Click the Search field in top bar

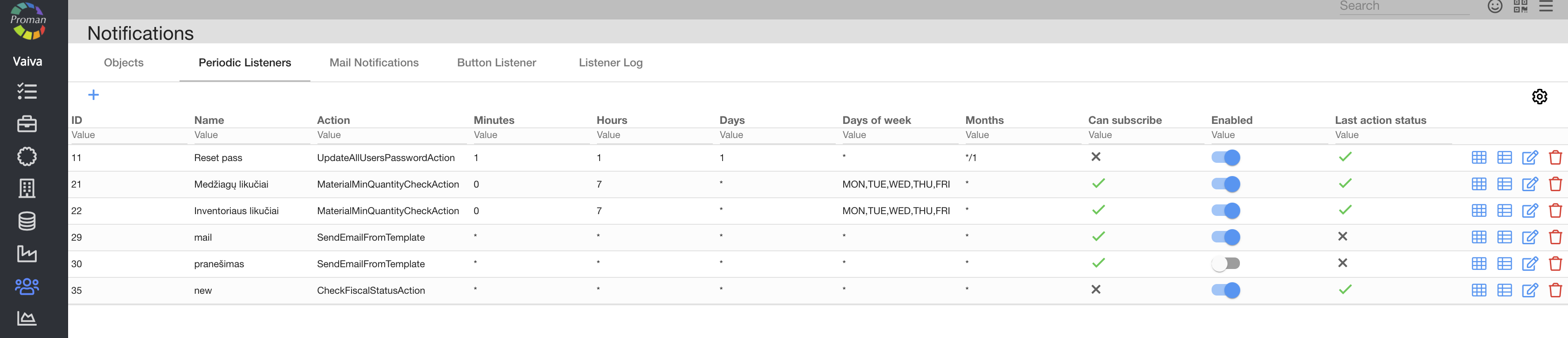click(x=1403, y=7)
